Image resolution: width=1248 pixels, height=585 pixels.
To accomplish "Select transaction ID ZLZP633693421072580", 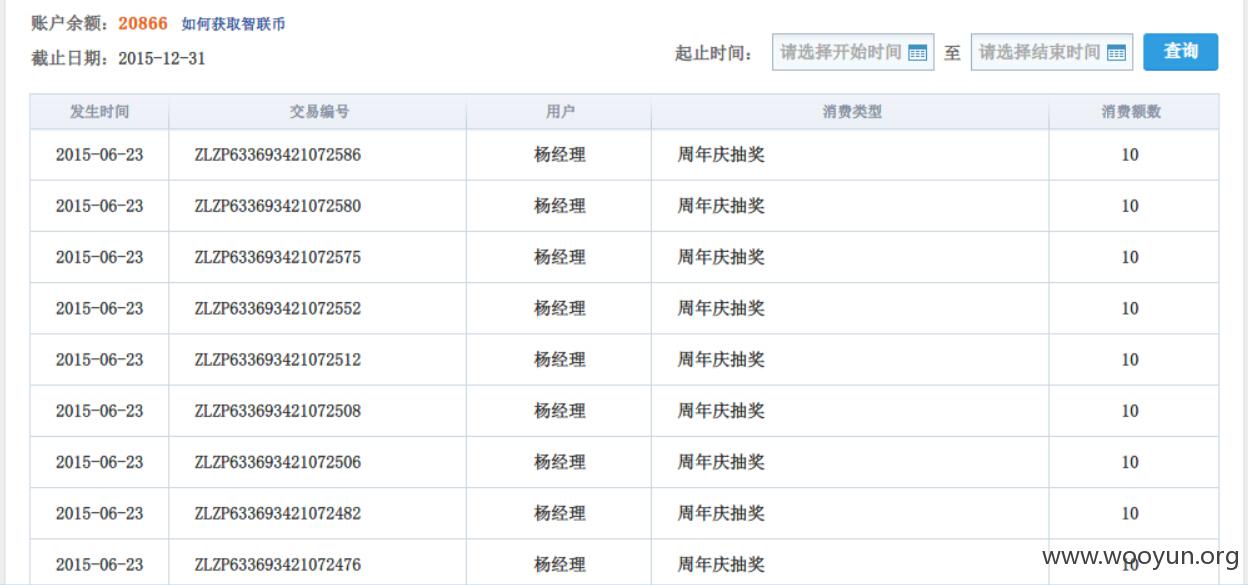I will coord(278,206).
